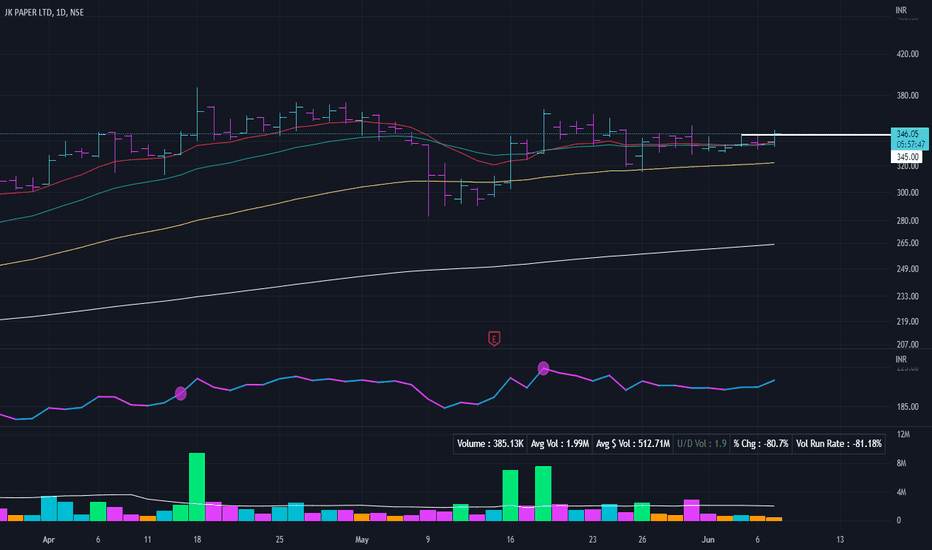This screenshot has width=932, height=550.
Task: Click the 8M volume axis label
Action: click(901, 463)
